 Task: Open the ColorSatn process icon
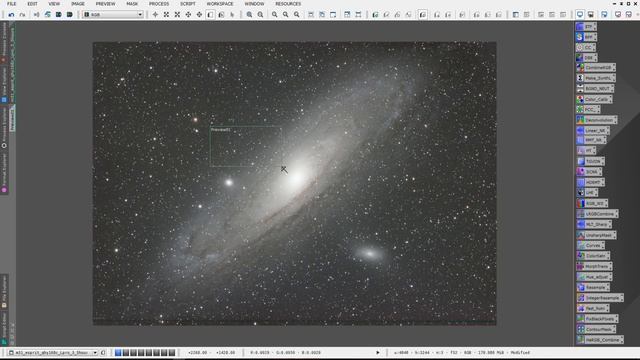593,256
